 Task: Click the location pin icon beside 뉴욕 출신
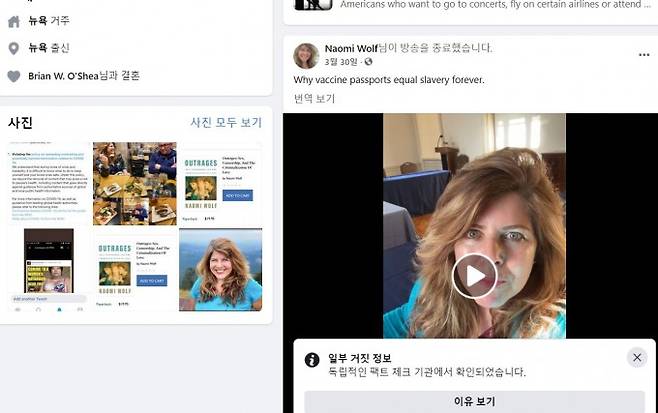14,49
